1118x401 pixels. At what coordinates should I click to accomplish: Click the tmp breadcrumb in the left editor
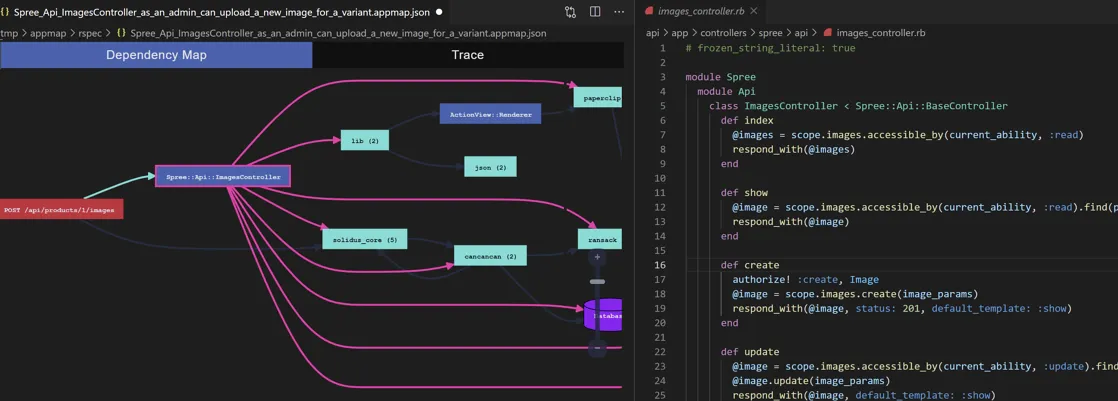(x=9, y=33)
